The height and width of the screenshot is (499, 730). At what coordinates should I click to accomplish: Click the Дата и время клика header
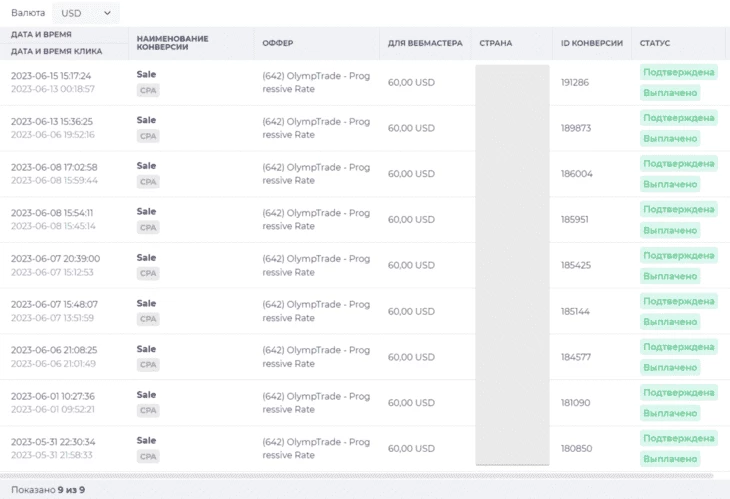(56, 51)
